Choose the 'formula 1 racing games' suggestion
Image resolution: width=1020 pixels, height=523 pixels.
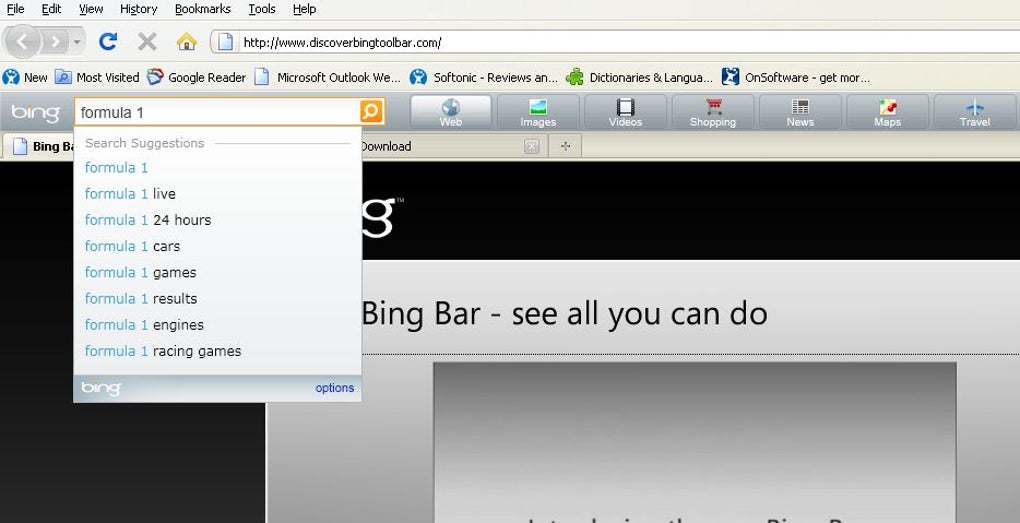pyautogui.click(x=217, y=351)
